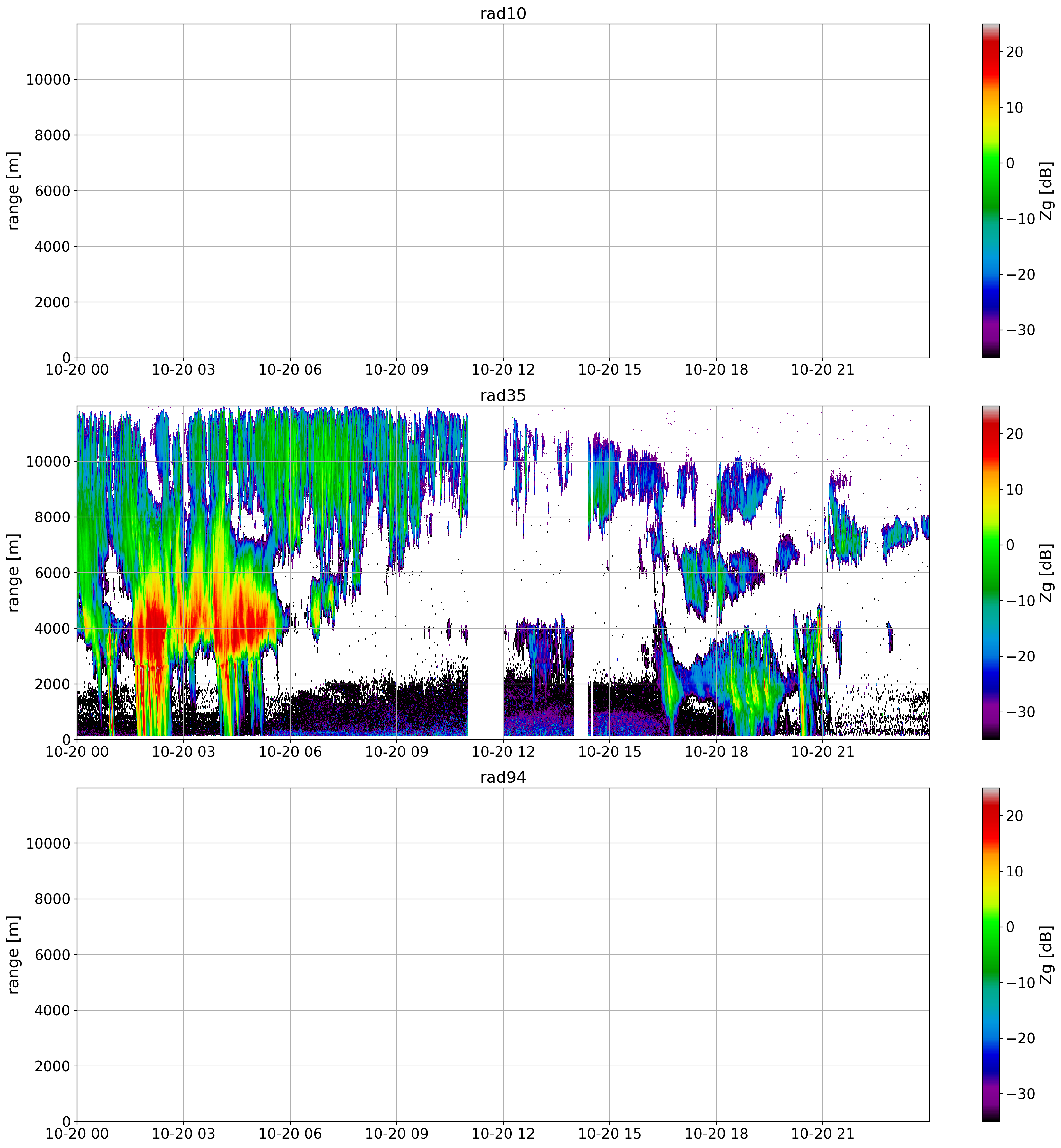Click the empty rad94 plot area center
The width and height of the screenshot is (1061, 1148).
503,954
